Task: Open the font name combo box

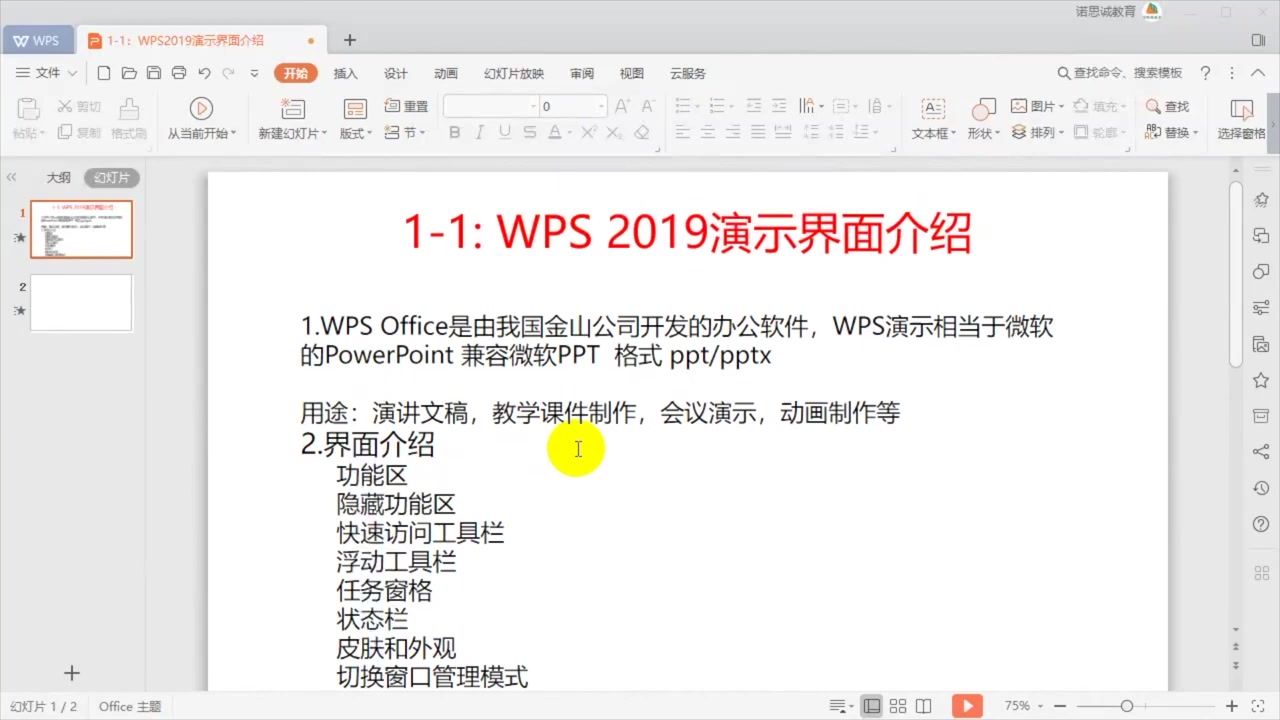Action: (x=490, y=106)
